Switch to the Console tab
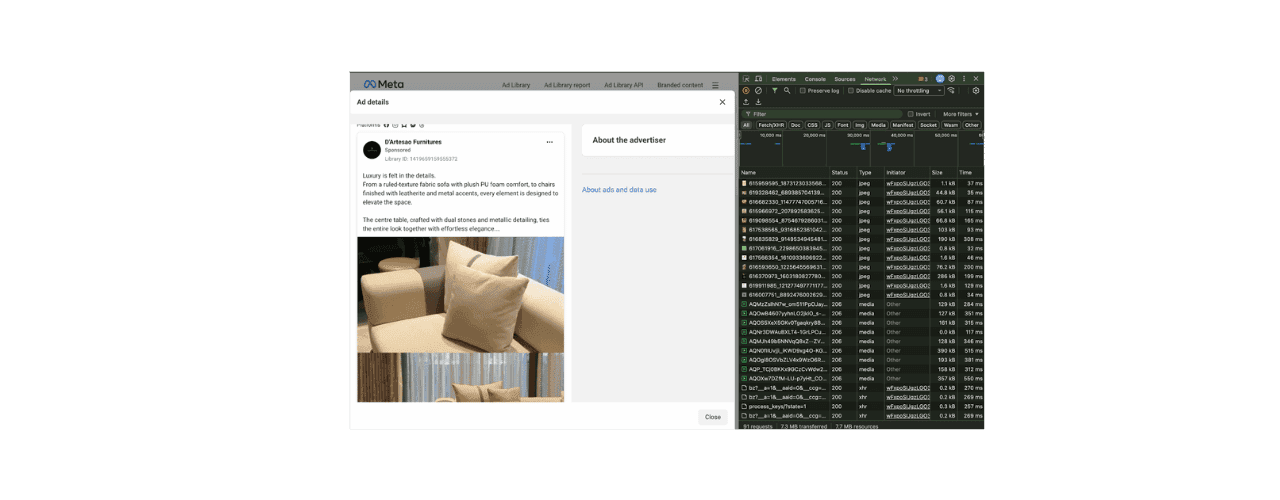 click(815, 79)
